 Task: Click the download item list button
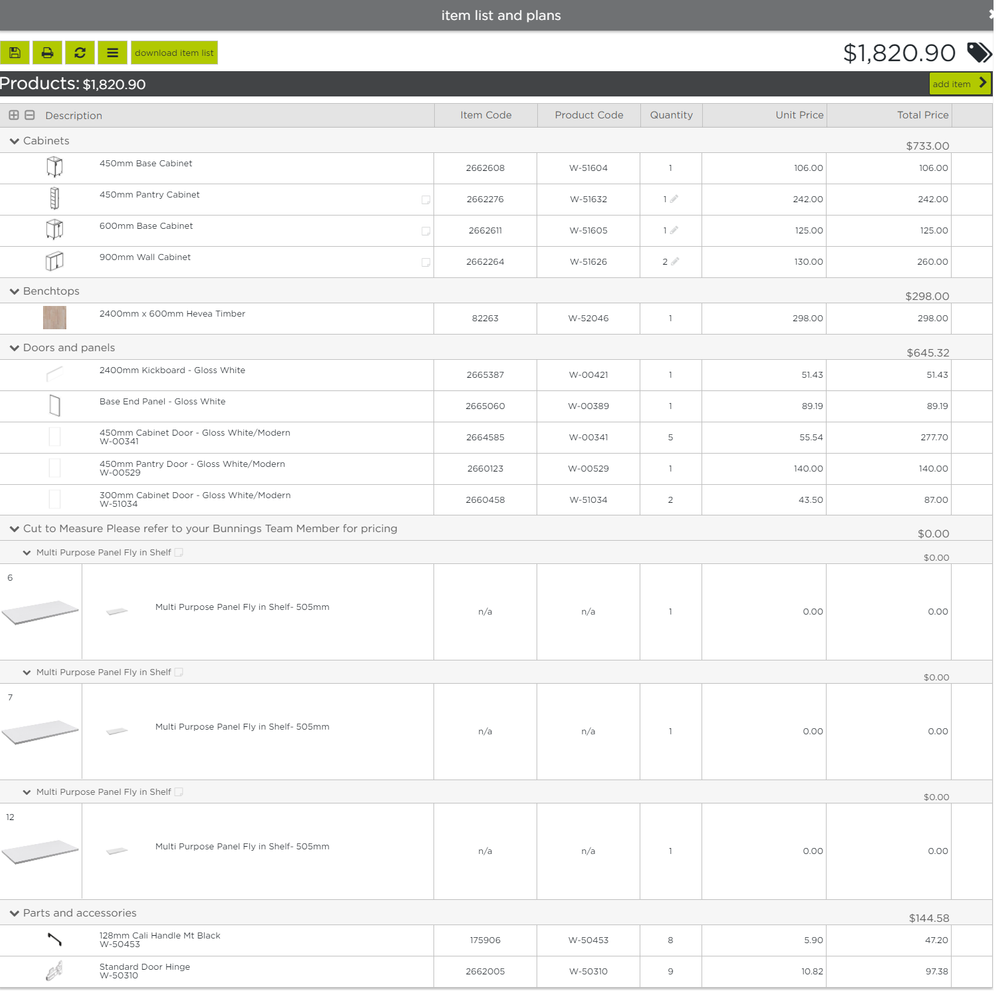[174, 53]
